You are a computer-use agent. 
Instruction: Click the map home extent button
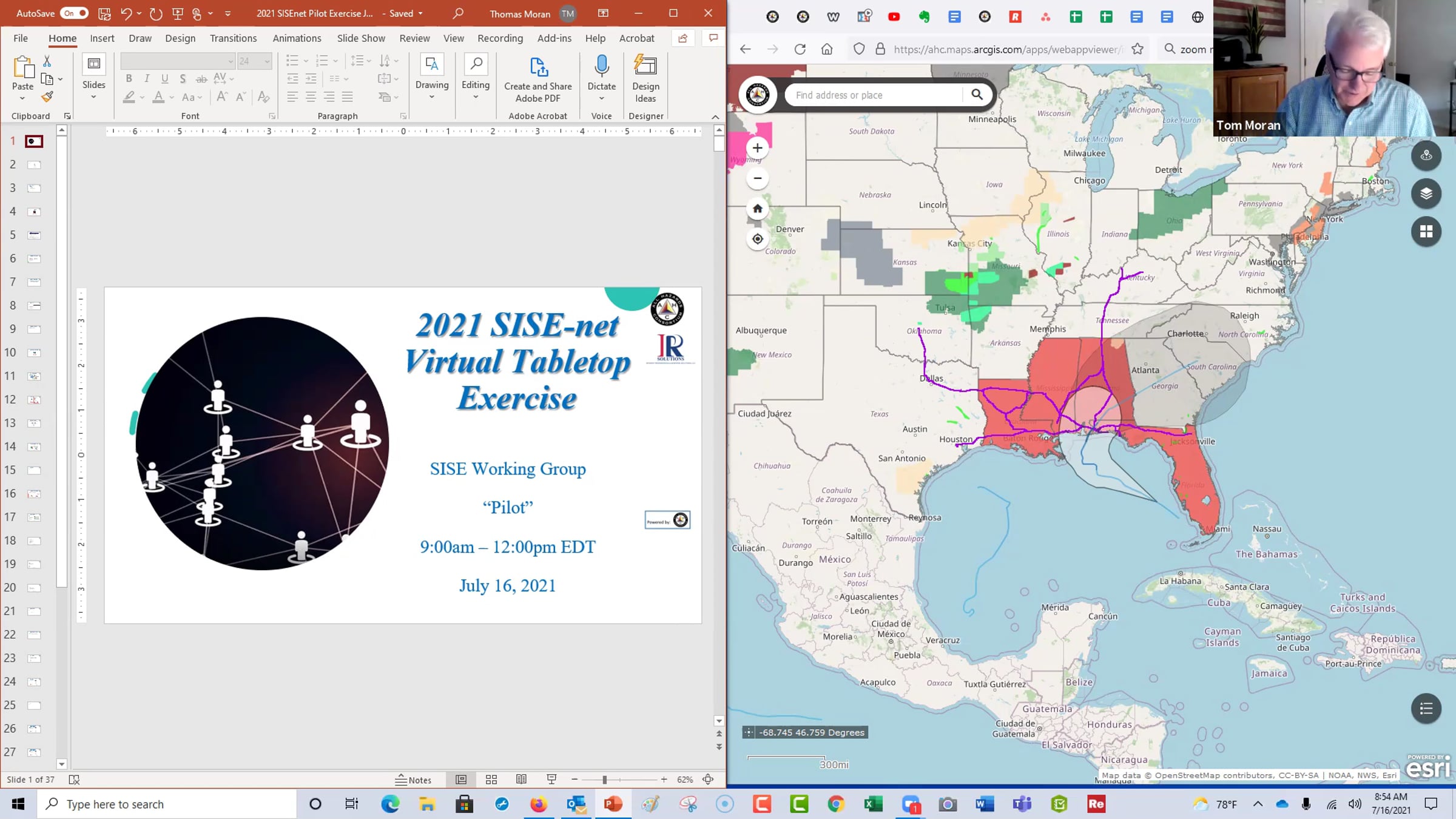(757, 209)
